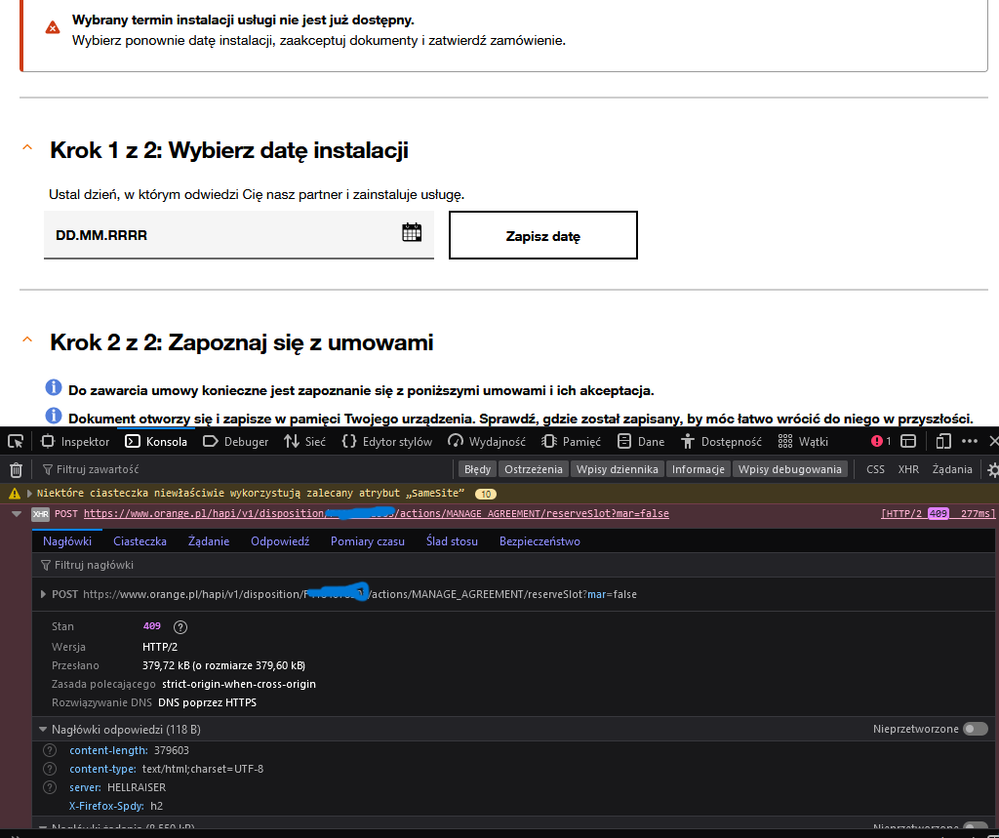999x838 pixels.
Task: Switch to the Sieć devtools tab
Action: [304, 441]
